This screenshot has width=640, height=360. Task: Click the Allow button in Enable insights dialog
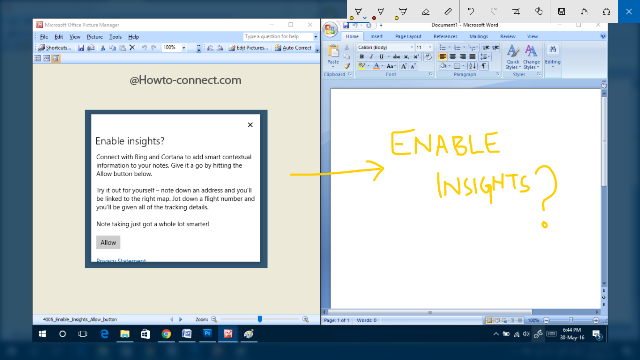coord(108,242)
